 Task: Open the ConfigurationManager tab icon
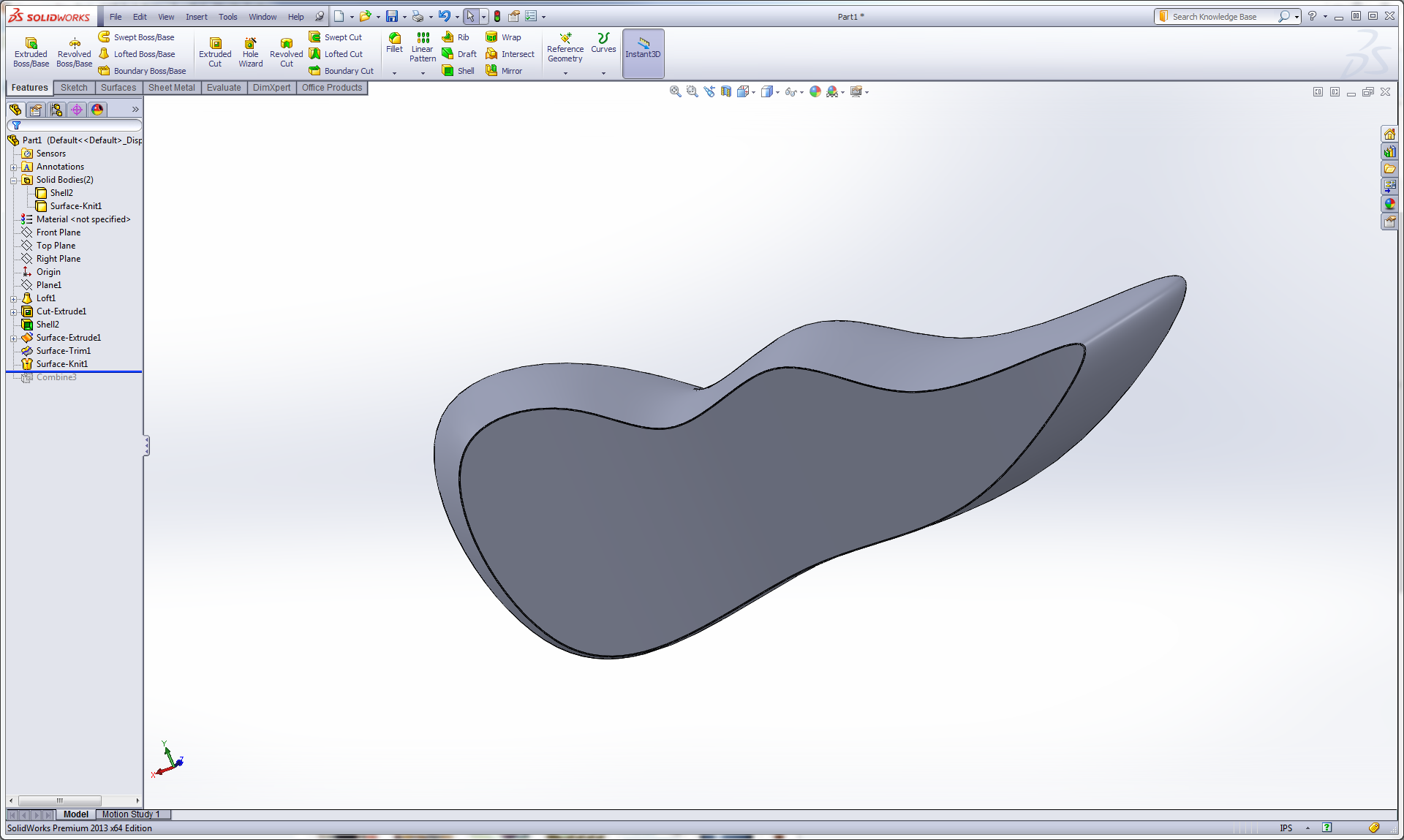[x=56, y=110]
